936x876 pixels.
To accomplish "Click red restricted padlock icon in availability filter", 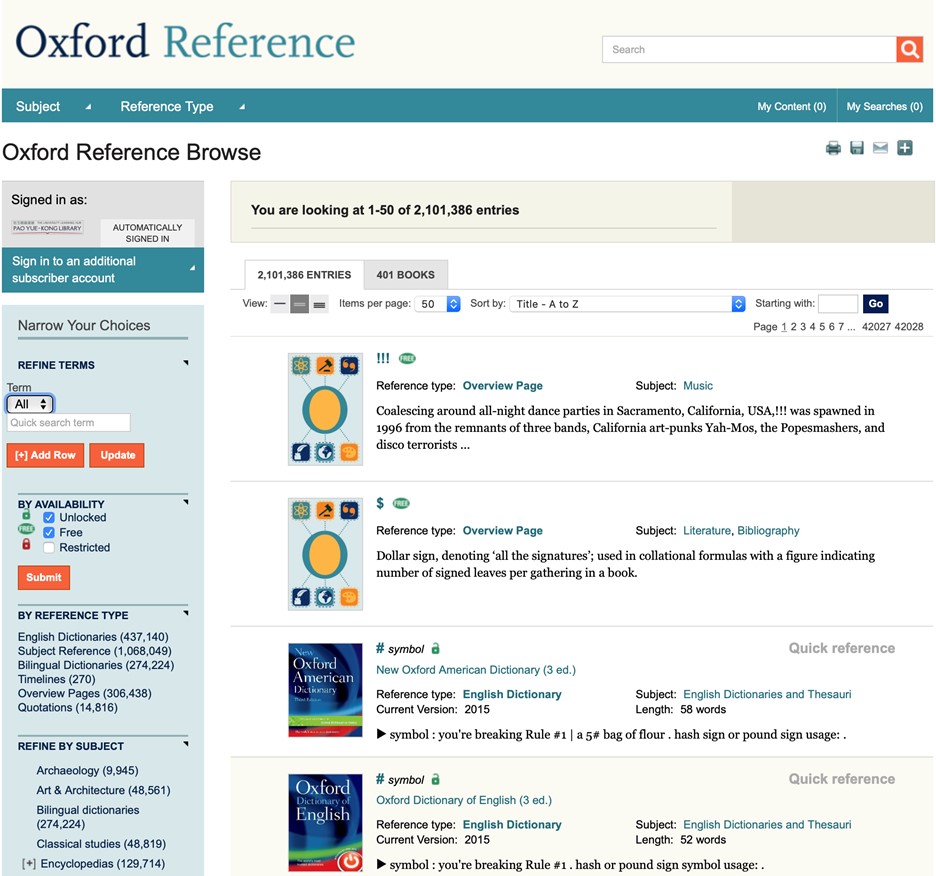I will [26, 544].
